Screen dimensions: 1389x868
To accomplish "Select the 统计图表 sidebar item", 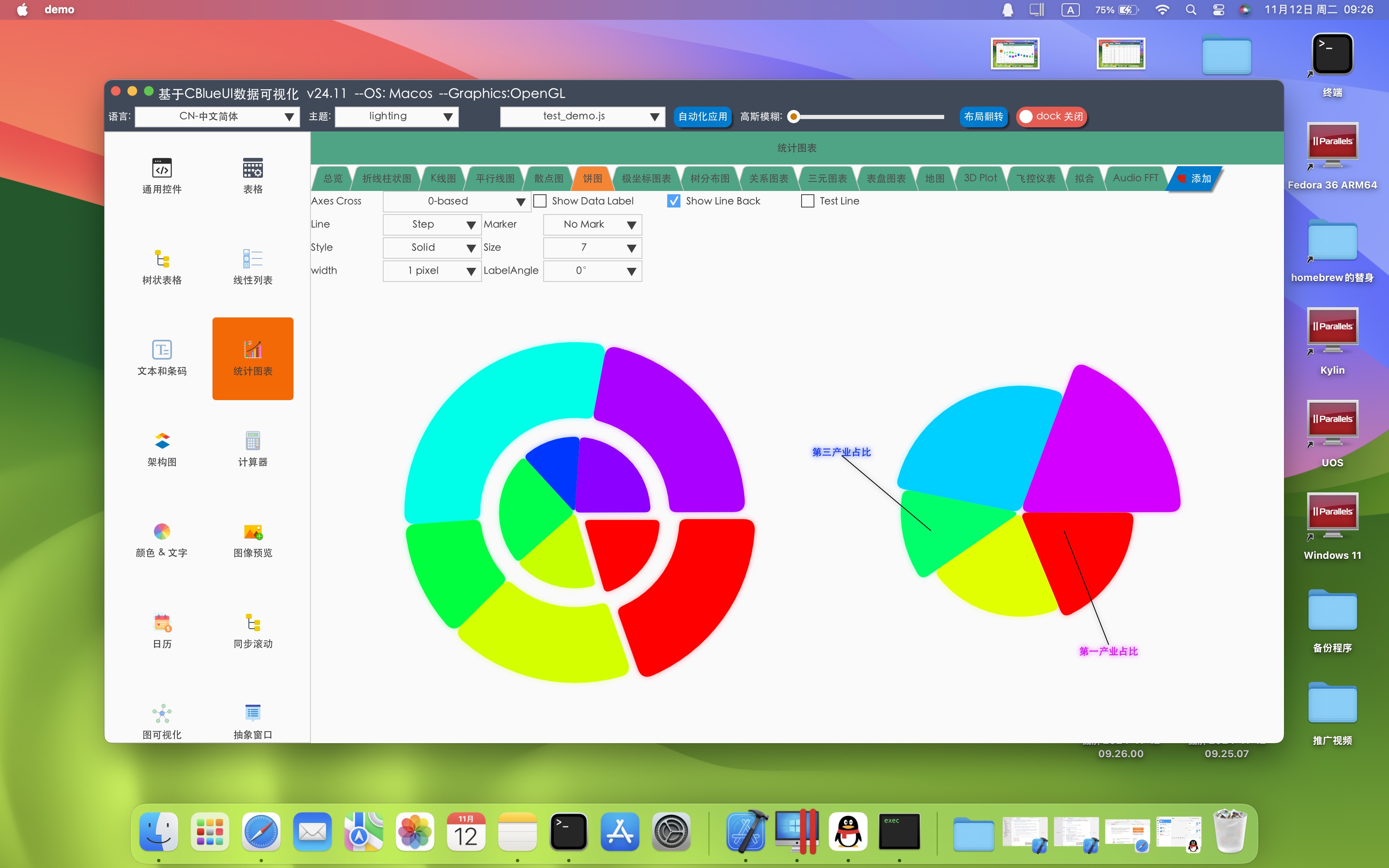I will click(x=253, y=358).
